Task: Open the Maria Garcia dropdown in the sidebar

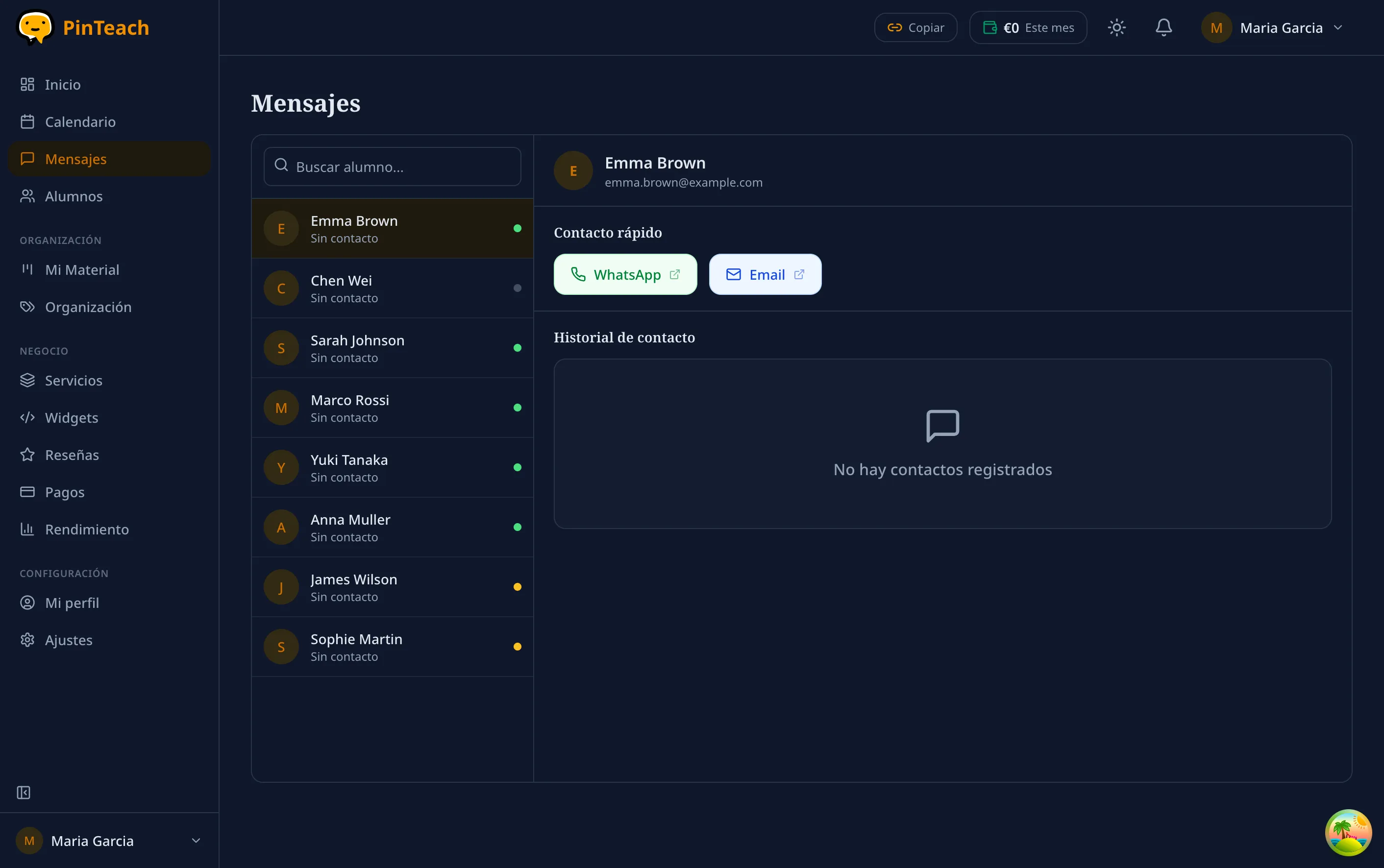Action: (195, 840)
